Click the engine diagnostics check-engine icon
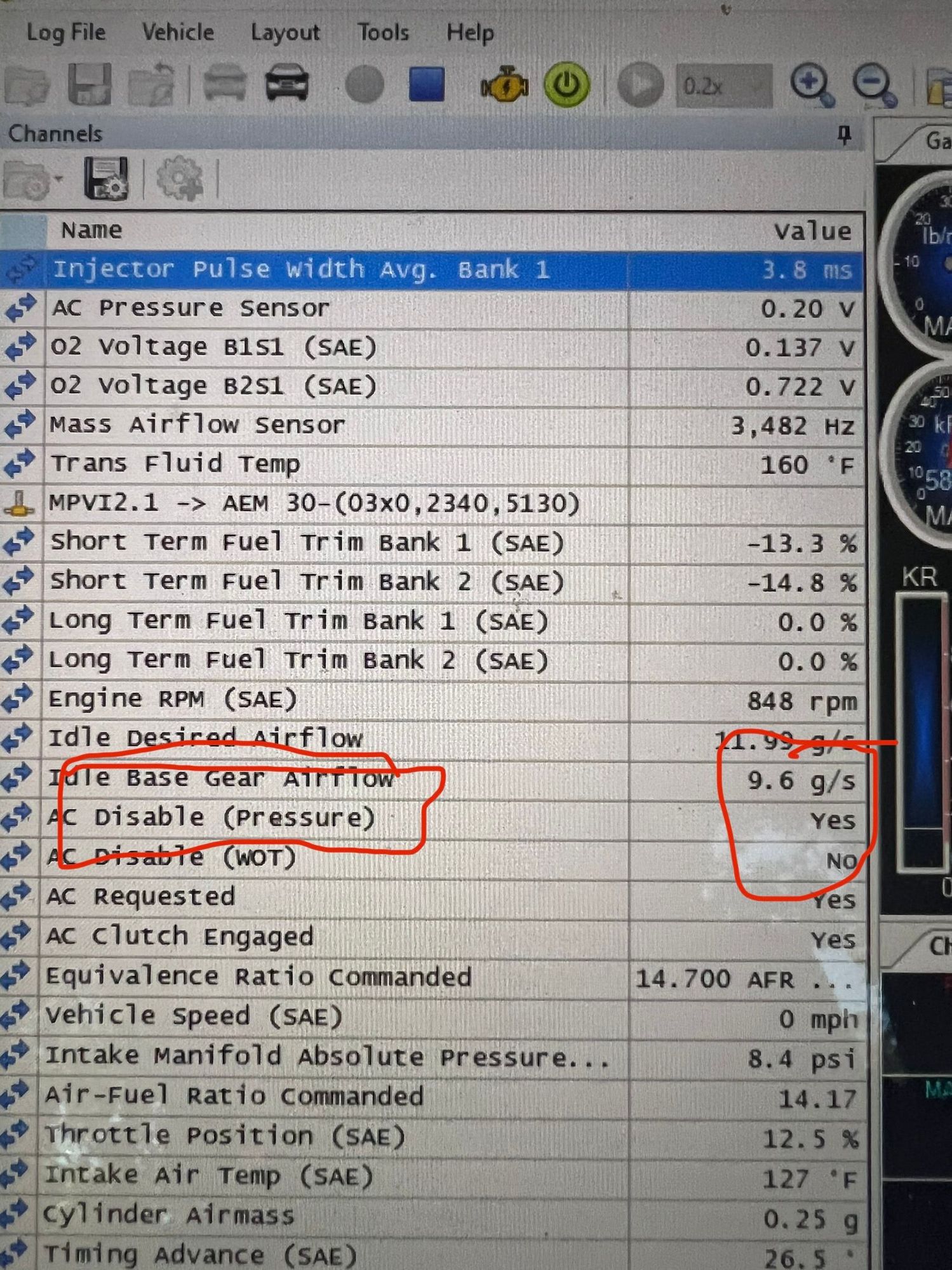This screenshot has height=1270, width=952. (504, 85)
